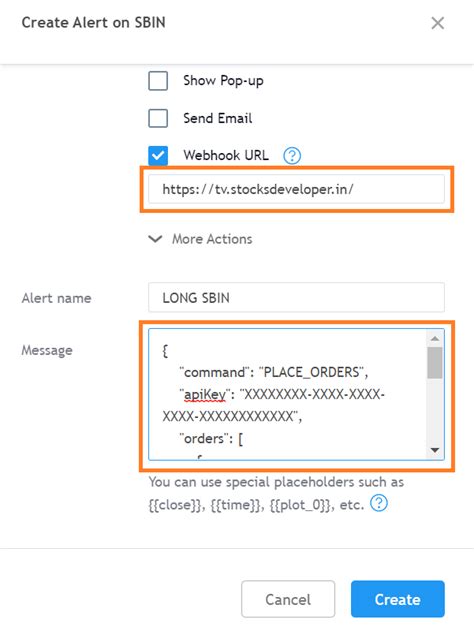This screenshot has width=474, height=627.
Task: Click the message scrollbar thumb
Action: pos(435,362)
